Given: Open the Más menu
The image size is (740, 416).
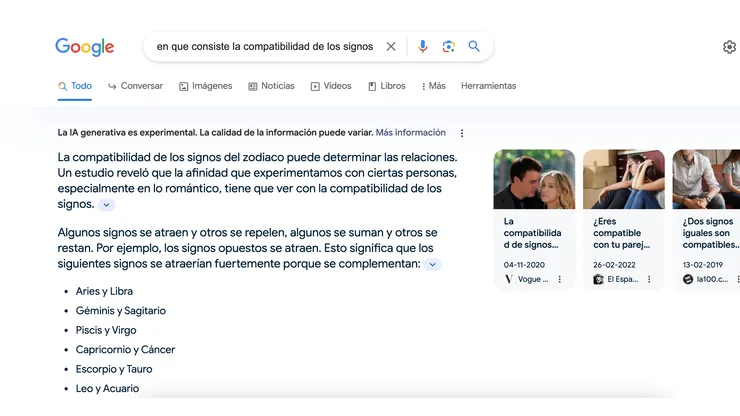Looking at the screenshot, I should click(x=433, y=86).
